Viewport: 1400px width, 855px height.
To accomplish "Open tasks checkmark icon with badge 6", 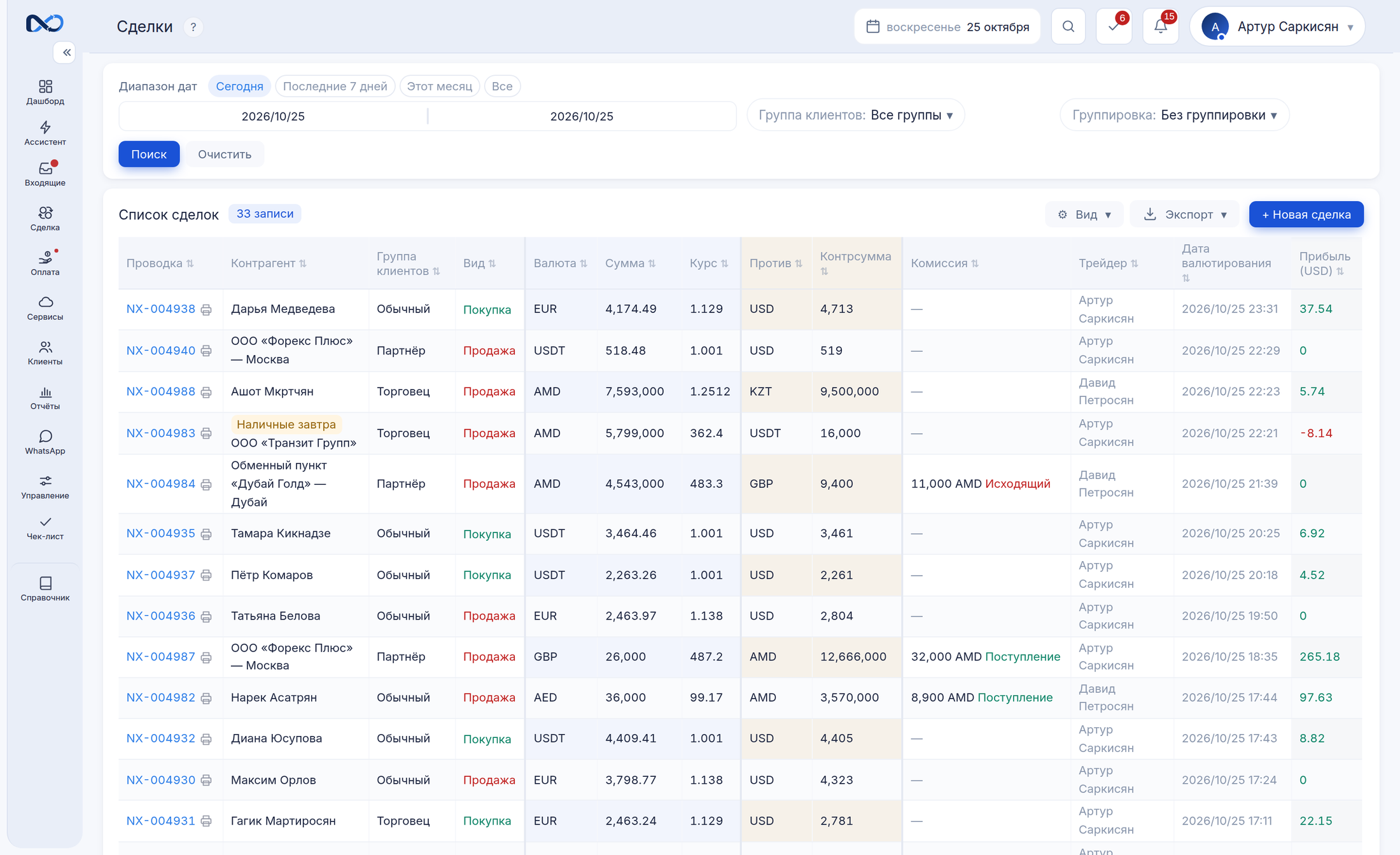I will pos(1114,27).
